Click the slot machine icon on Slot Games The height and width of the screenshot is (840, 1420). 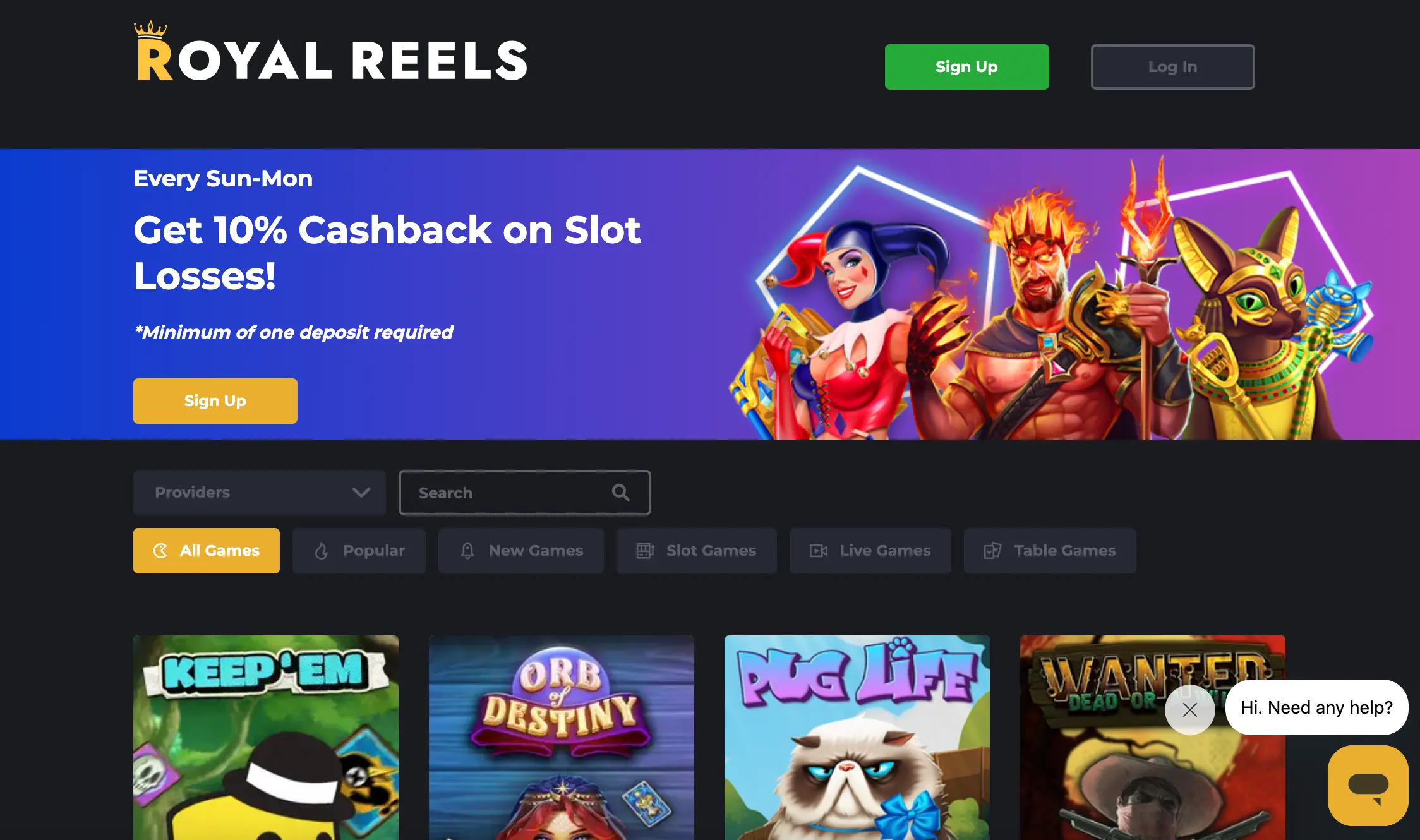(x=645, y=551)
